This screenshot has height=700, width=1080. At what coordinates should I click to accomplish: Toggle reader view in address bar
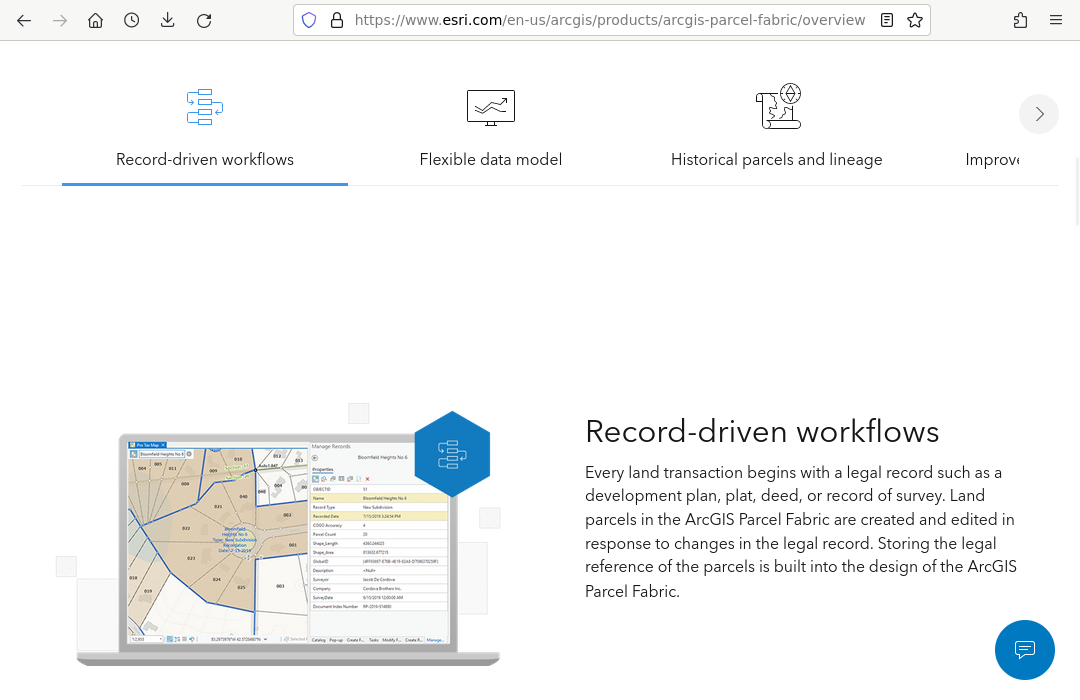[x=887, y=20]
